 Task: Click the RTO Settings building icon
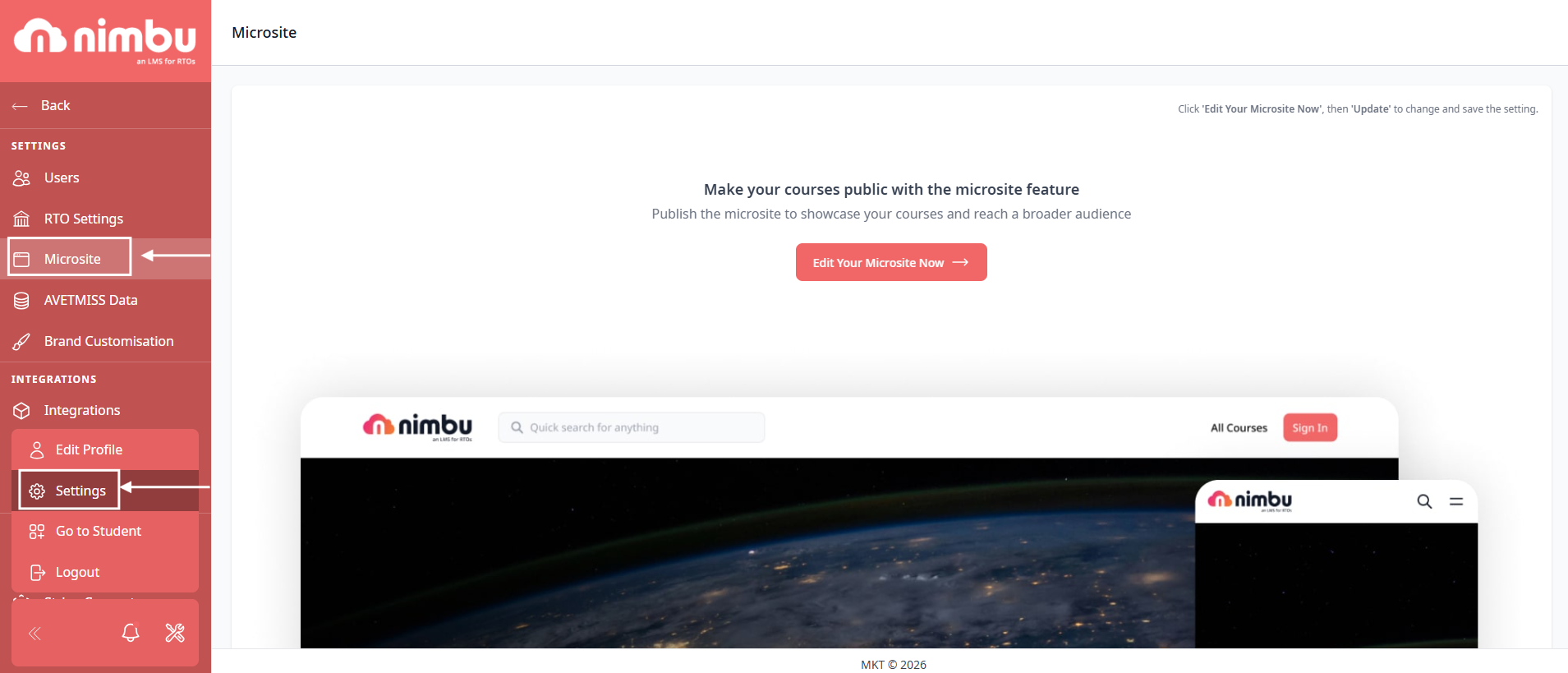click(21, 219)
